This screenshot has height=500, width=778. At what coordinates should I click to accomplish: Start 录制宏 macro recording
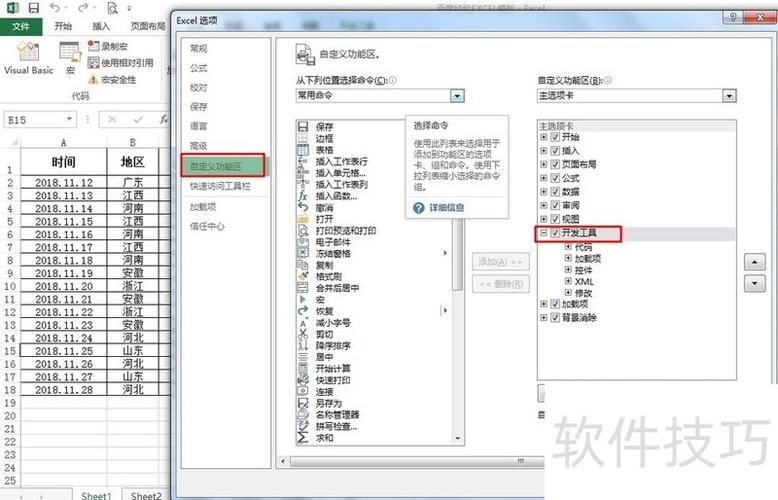tap(108, 46)
